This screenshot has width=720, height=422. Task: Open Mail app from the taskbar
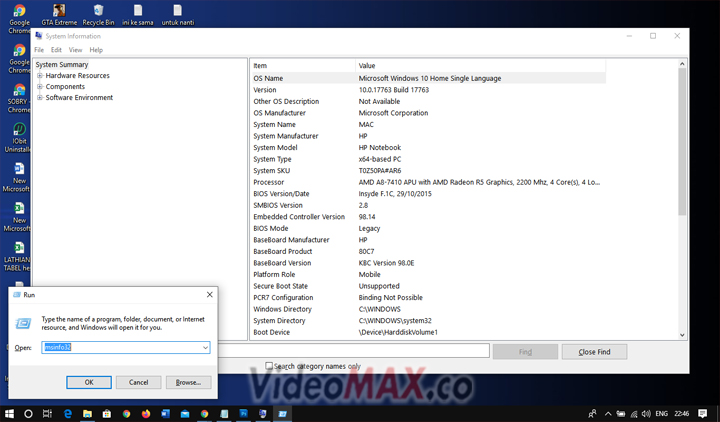point(185,414)
